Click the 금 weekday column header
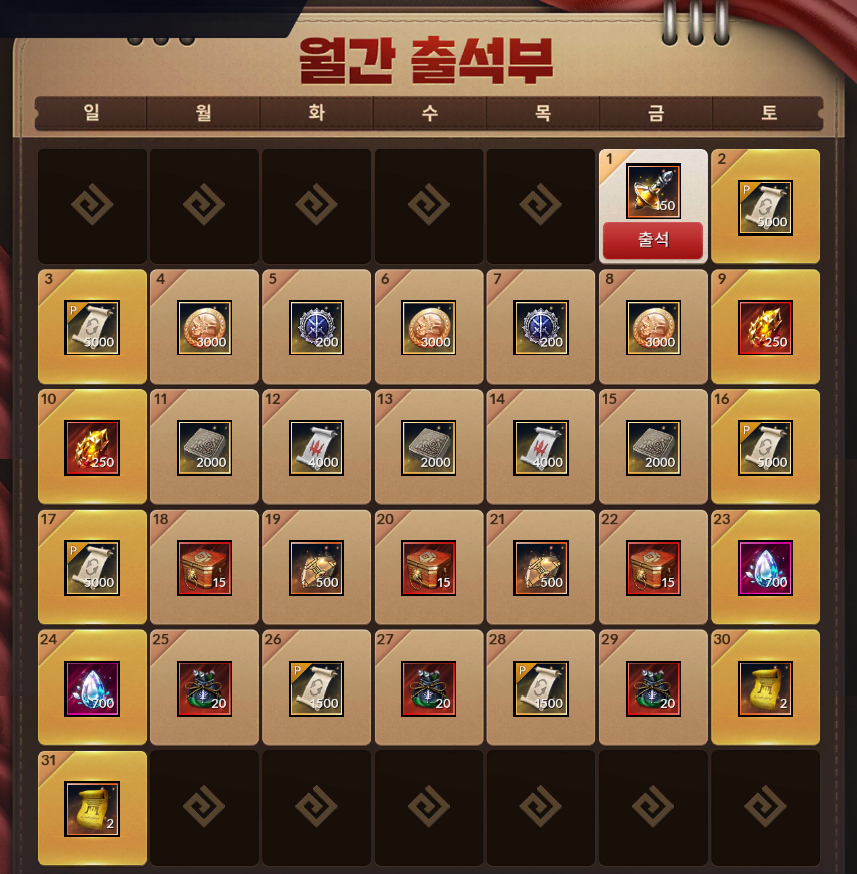Viewport: 857px width, 874px height. (656, 113)
